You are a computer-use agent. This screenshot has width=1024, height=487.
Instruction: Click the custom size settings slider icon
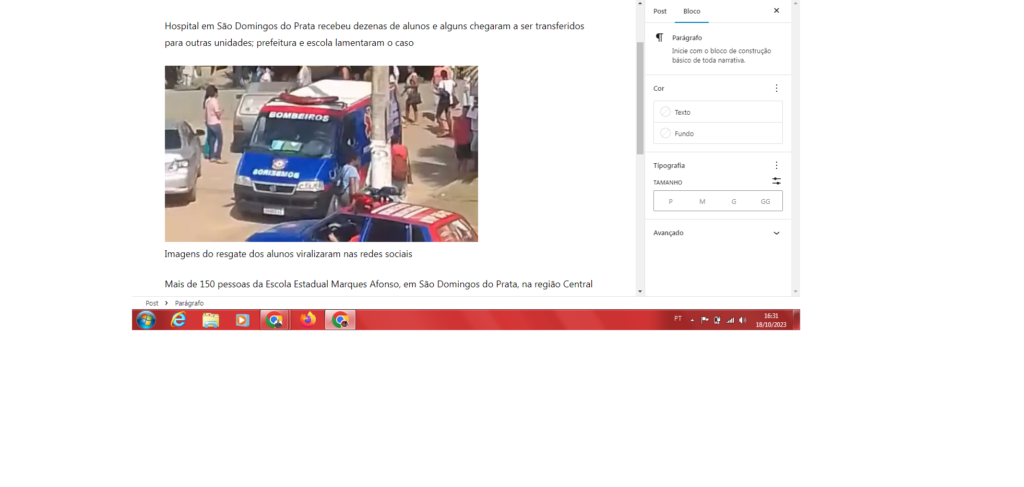tap(776, 181)
